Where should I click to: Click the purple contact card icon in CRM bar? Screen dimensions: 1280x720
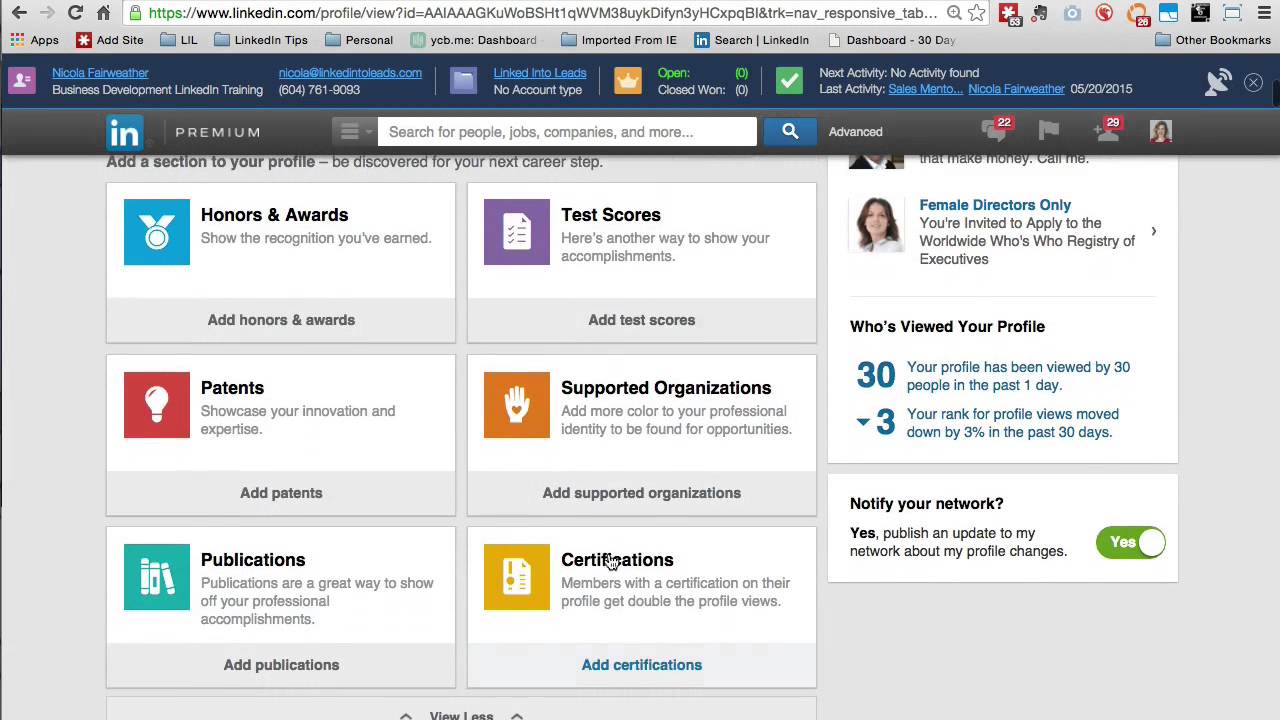point(22,81)
